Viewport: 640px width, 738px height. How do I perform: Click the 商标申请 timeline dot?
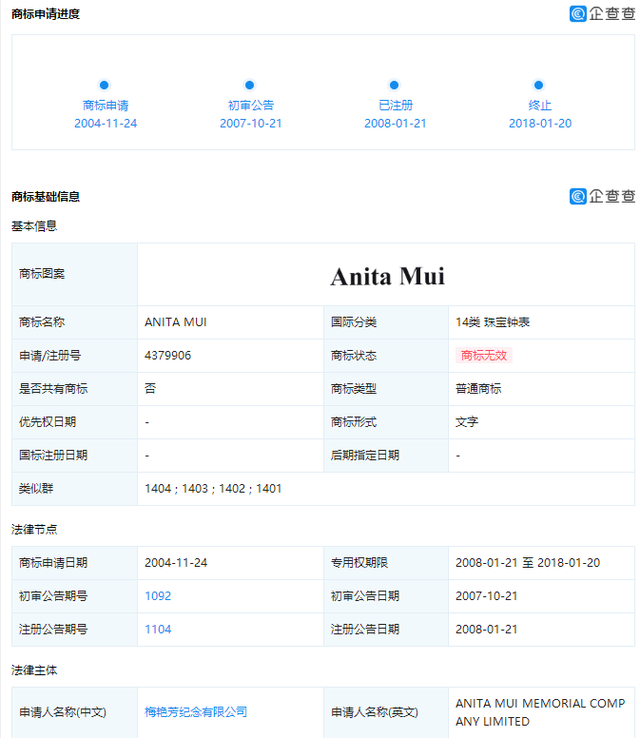[104, 85]
